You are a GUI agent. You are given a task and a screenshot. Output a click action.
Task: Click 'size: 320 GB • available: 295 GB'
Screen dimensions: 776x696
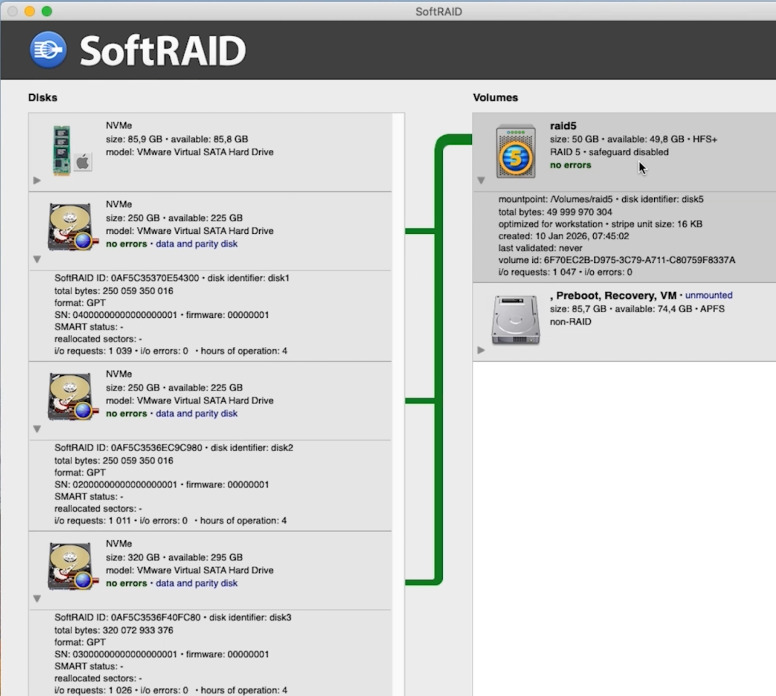click(x=174, y=557)
